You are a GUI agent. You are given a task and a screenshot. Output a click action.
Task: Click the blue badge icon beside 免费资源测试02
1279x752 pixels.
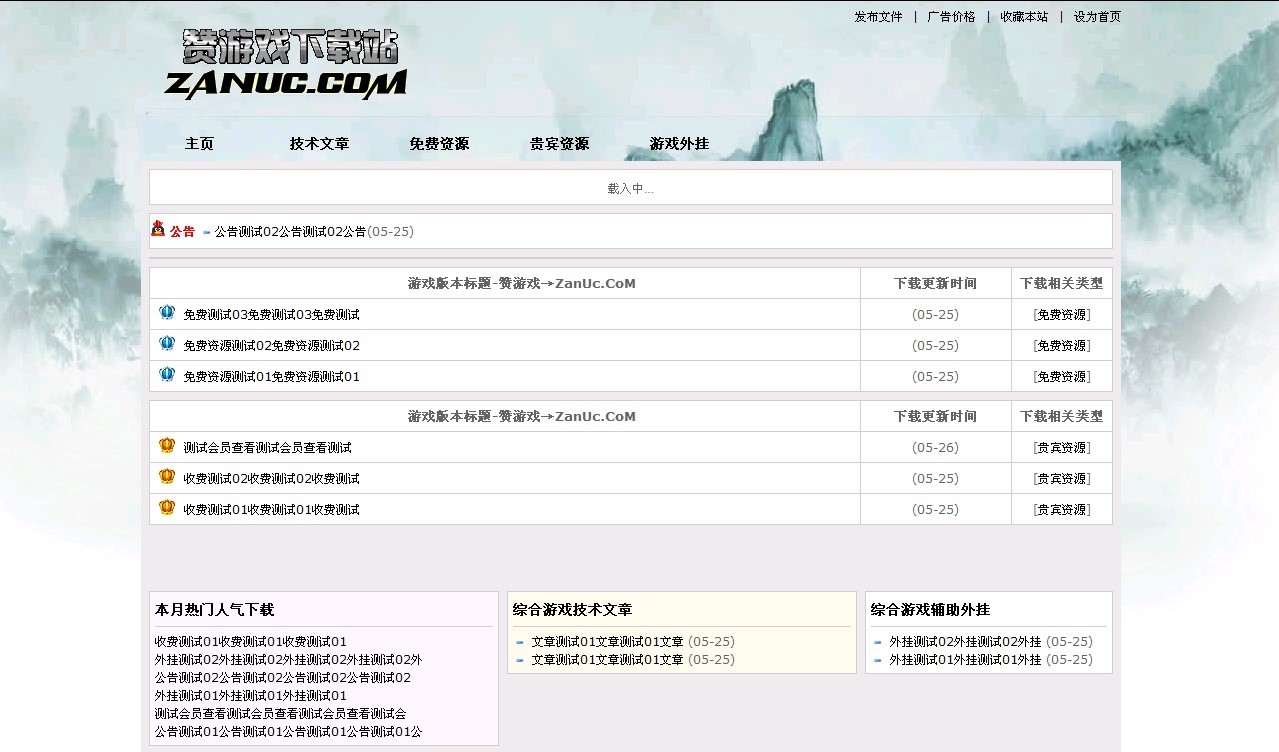click(x=167, y=344)
